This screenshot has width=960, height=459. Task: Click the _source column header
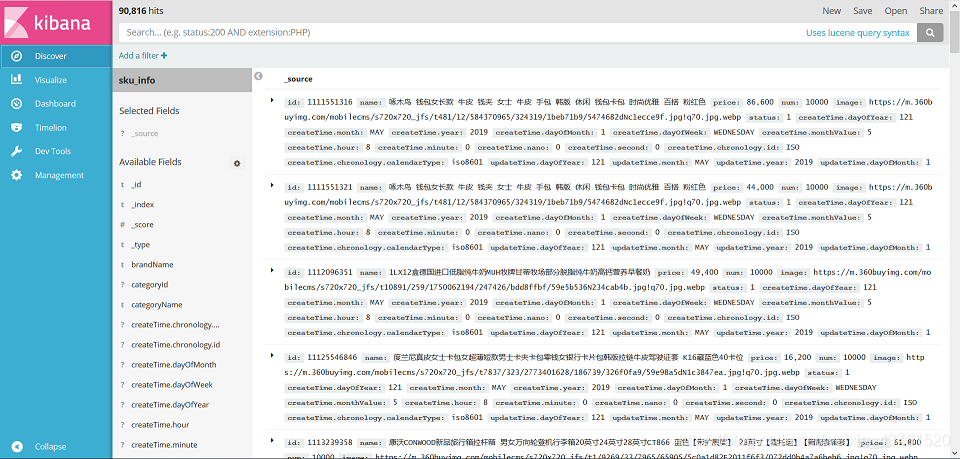pyautogui.click(x=298, y=80)
